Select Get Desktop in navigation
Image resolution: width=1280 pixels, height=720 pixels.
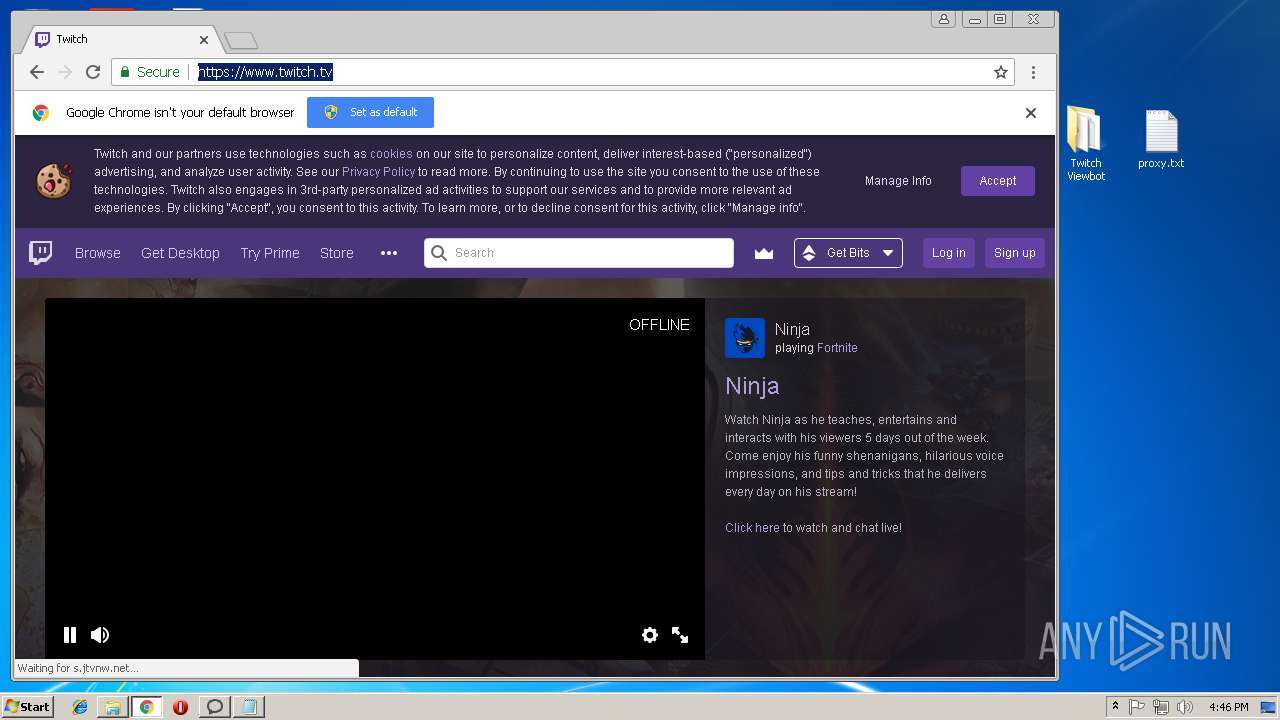coord(180,253)
